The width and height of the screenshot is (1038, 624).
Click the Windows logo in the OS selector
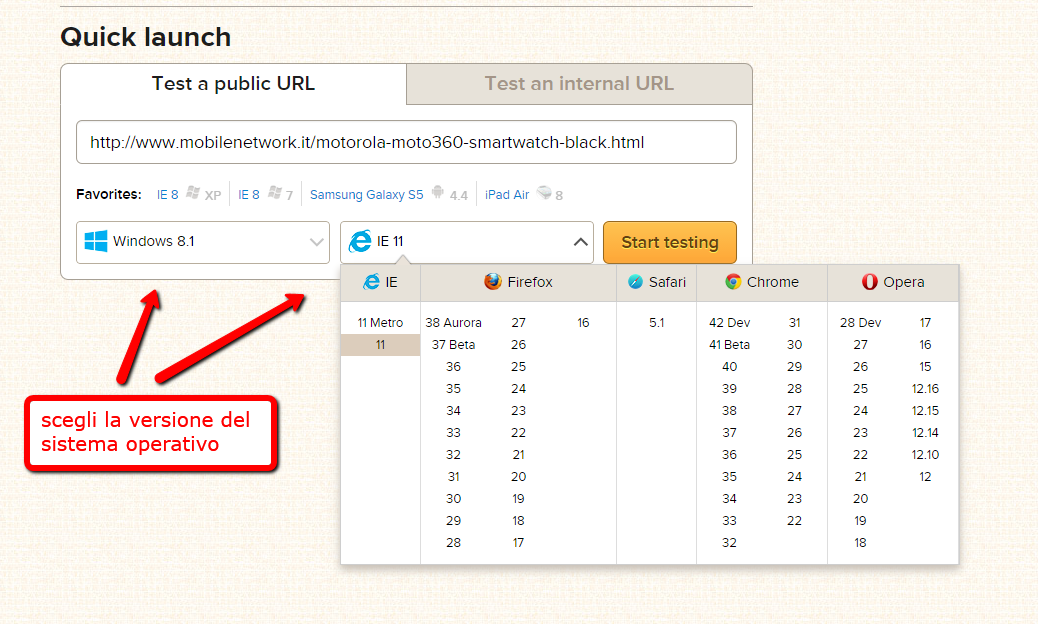point(96,242)
